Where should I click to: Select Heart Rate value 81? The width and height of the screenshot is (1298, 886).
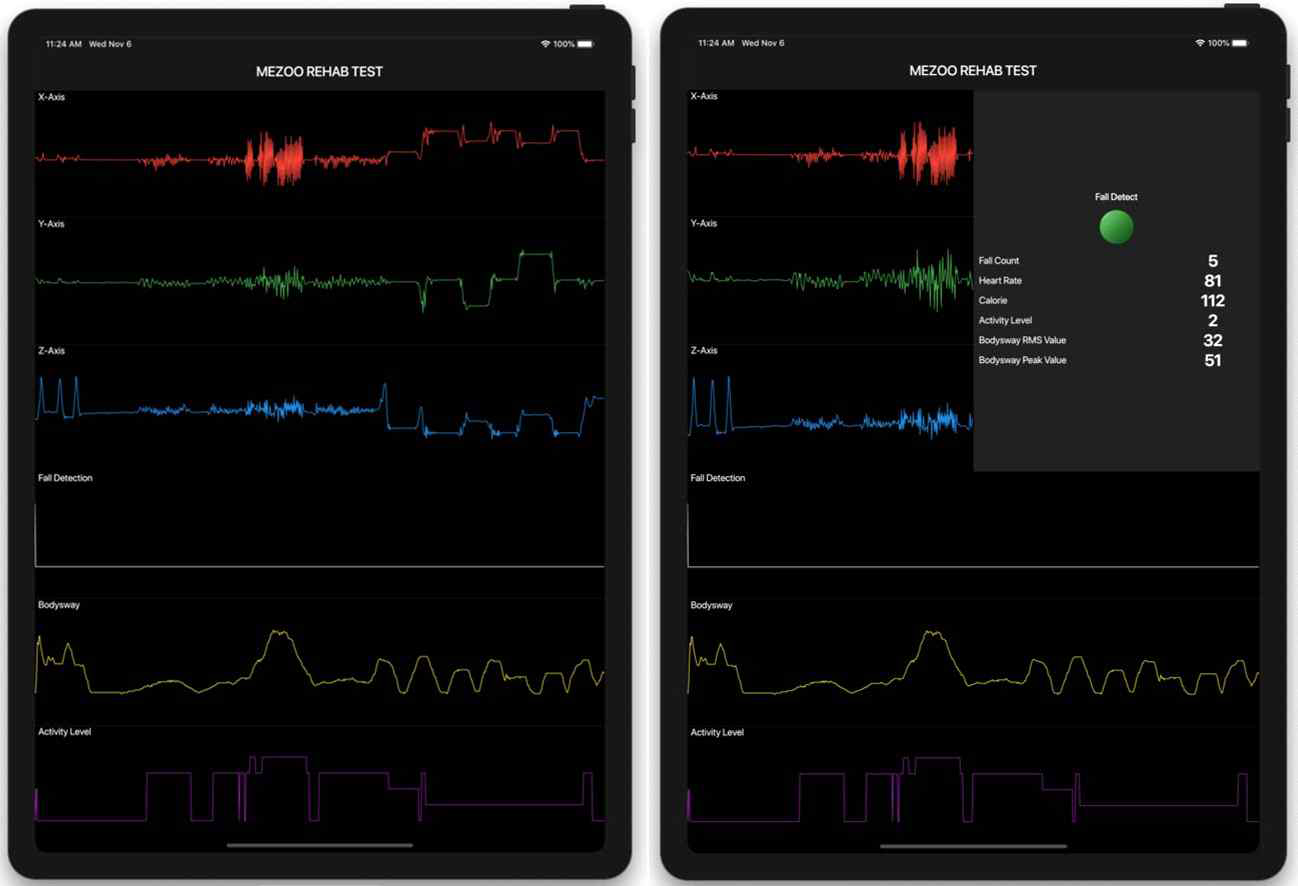[1213, 281]
